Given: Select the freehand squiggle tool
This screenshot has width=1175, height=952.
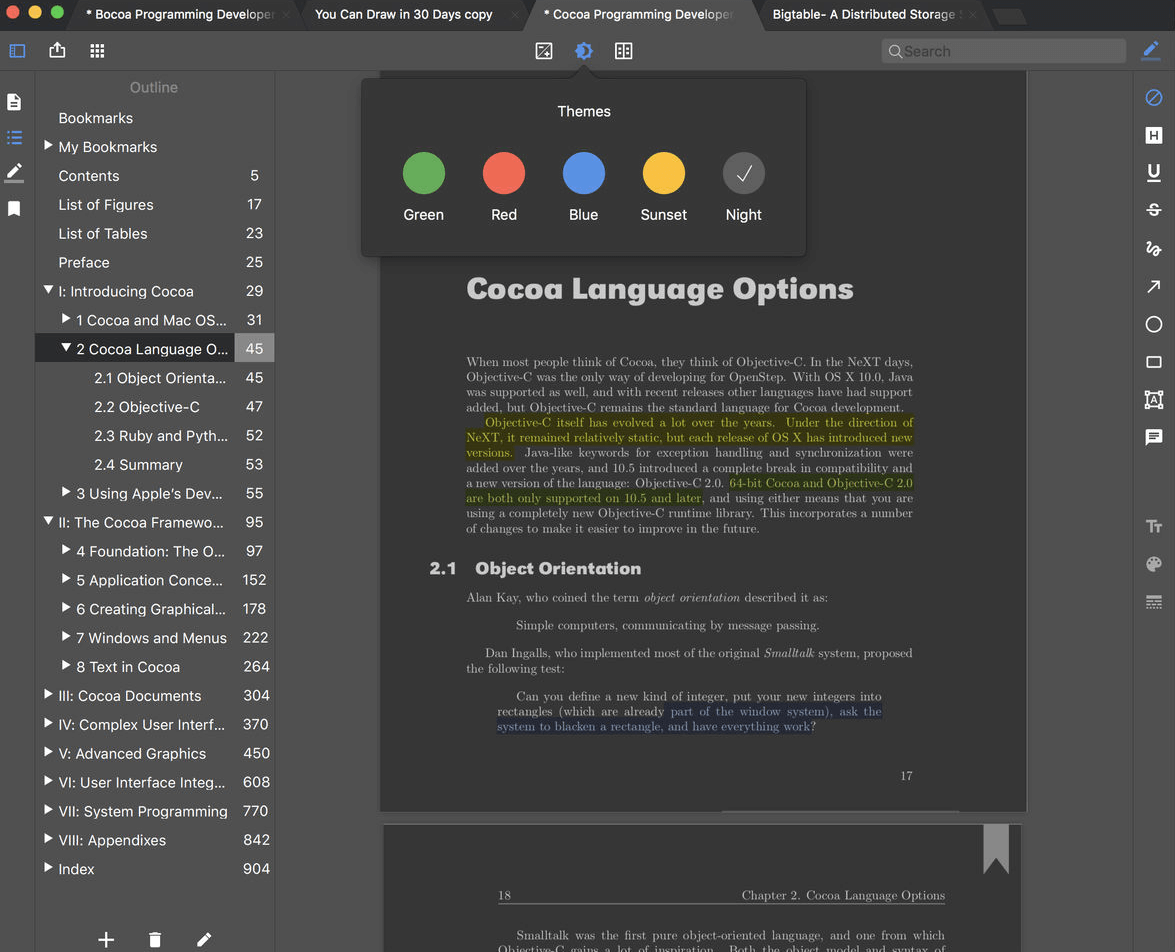Looking at the screenshot, I should click(1154, 248).
